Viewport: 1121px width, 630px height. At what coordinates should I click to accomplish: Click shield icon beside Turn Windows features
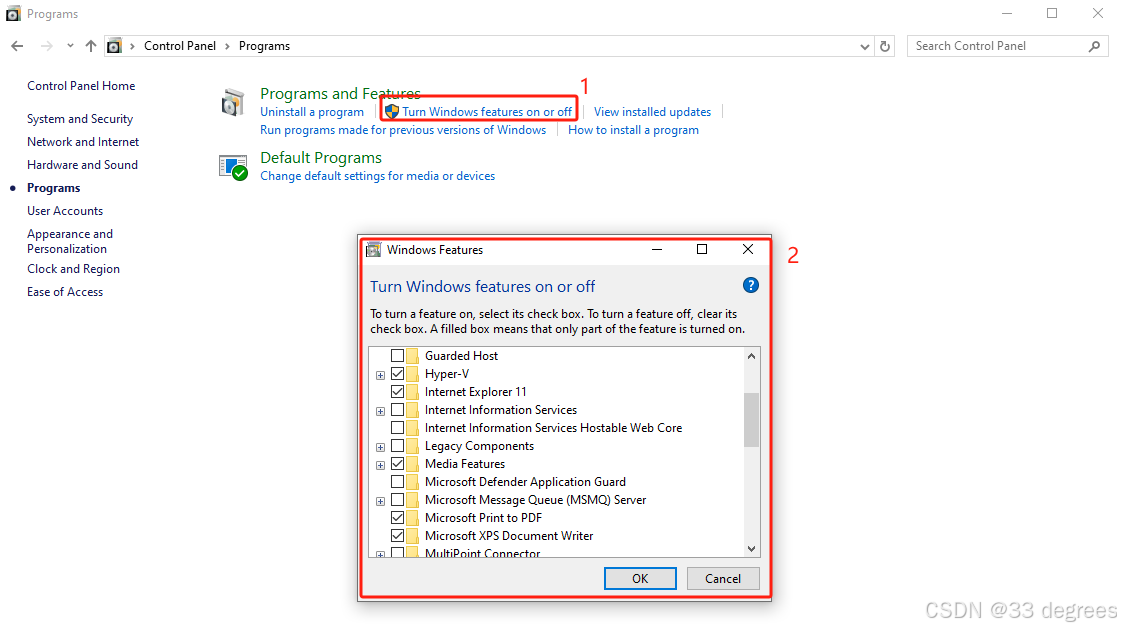[392, 112]
